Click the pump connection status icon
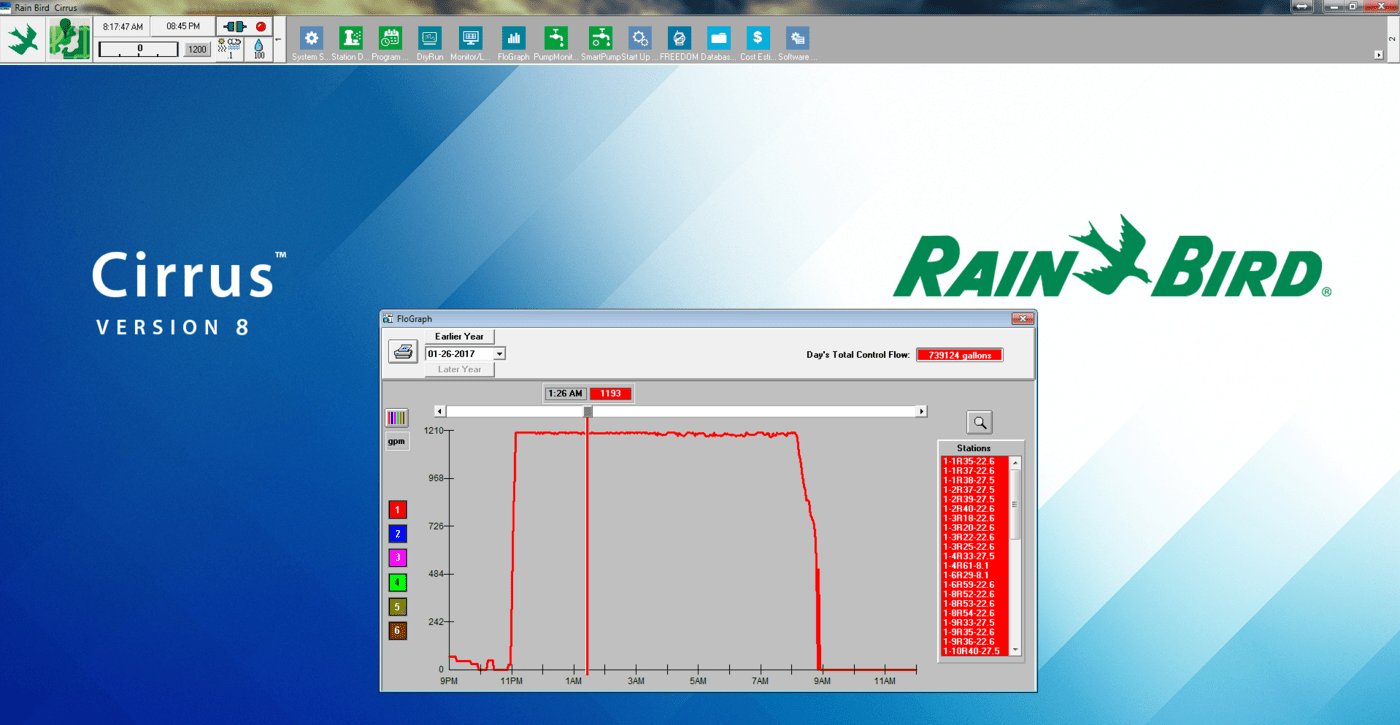 pyautogui.click(x=233, y=26)
